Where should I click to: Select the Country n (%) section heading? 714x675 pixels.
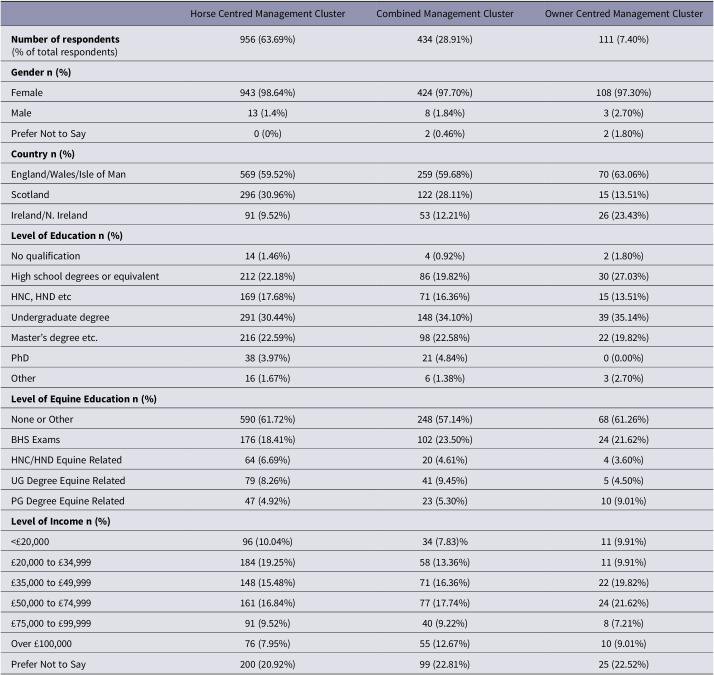(x=43, y=154)
